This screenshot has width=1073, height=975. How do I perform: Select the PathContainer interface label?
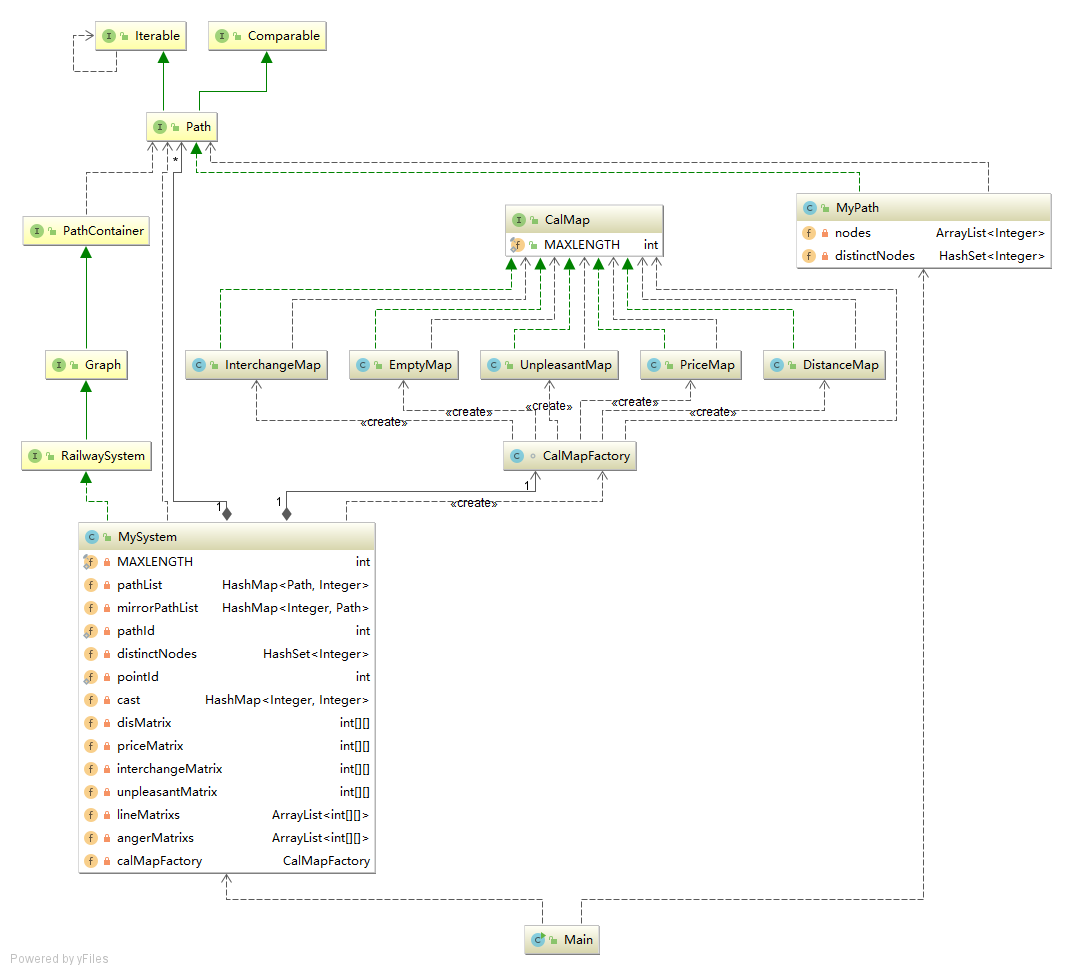pos(103,231)
